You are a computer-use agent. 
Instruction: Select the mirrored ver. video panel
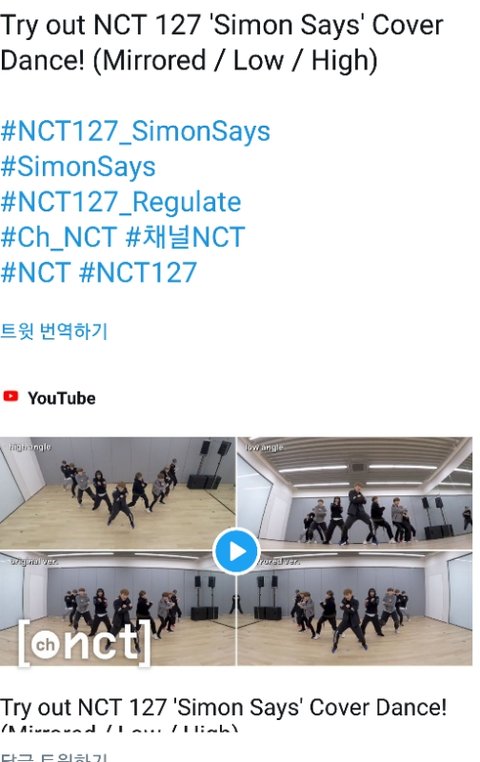point(355,608)
